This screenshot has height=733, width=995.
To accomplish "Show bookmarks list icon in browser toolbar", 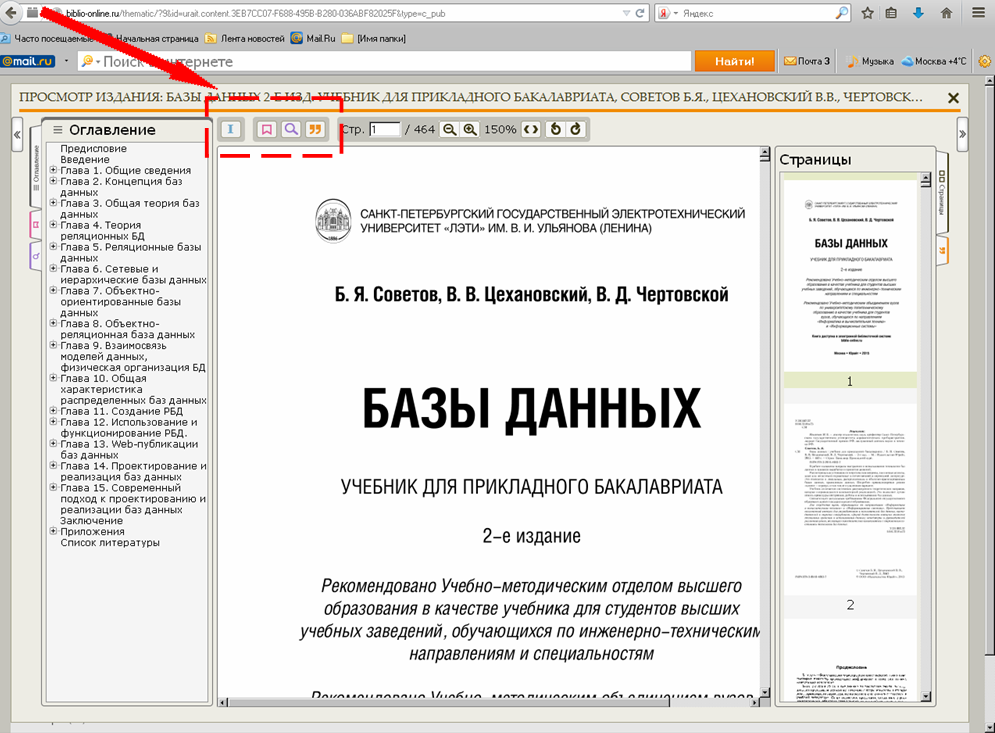I will (x=892, y=13).
